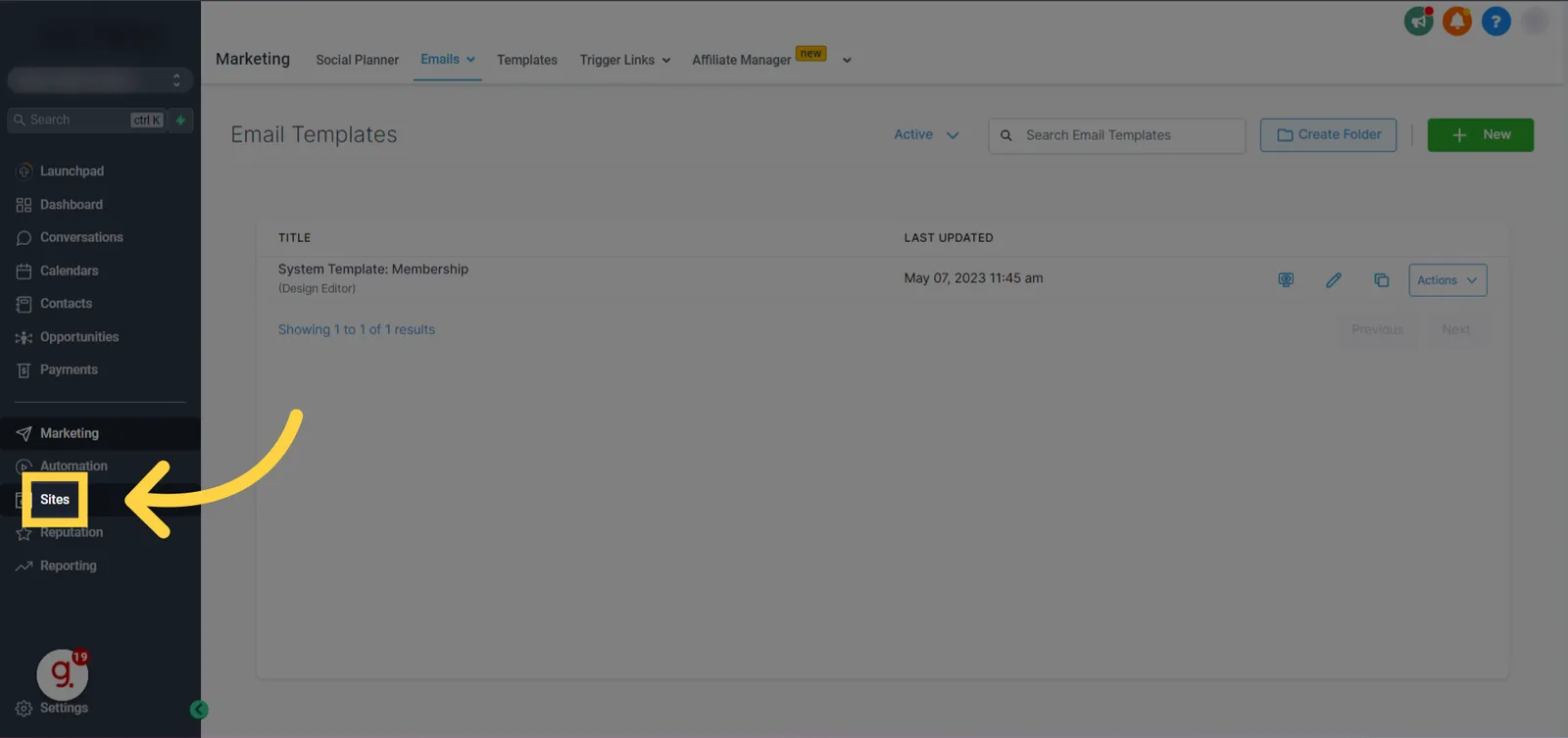Click the pencil edit icon for Membership template
Screen dimensions: 1568x738
pyautogui.click(x=1334, y=280)
